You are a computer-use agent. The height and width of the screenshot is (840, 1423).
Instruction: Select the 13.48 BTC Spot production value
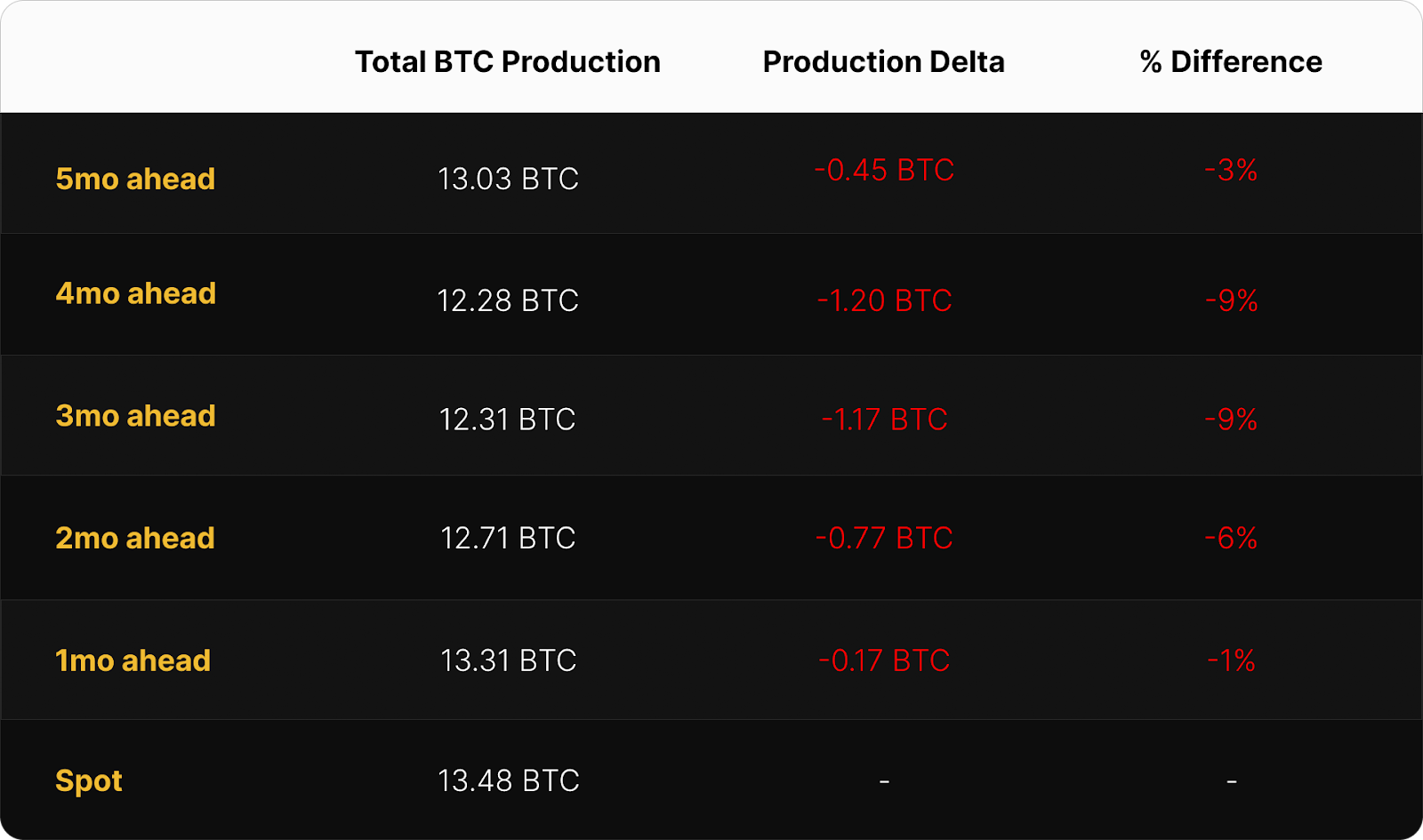508,781
